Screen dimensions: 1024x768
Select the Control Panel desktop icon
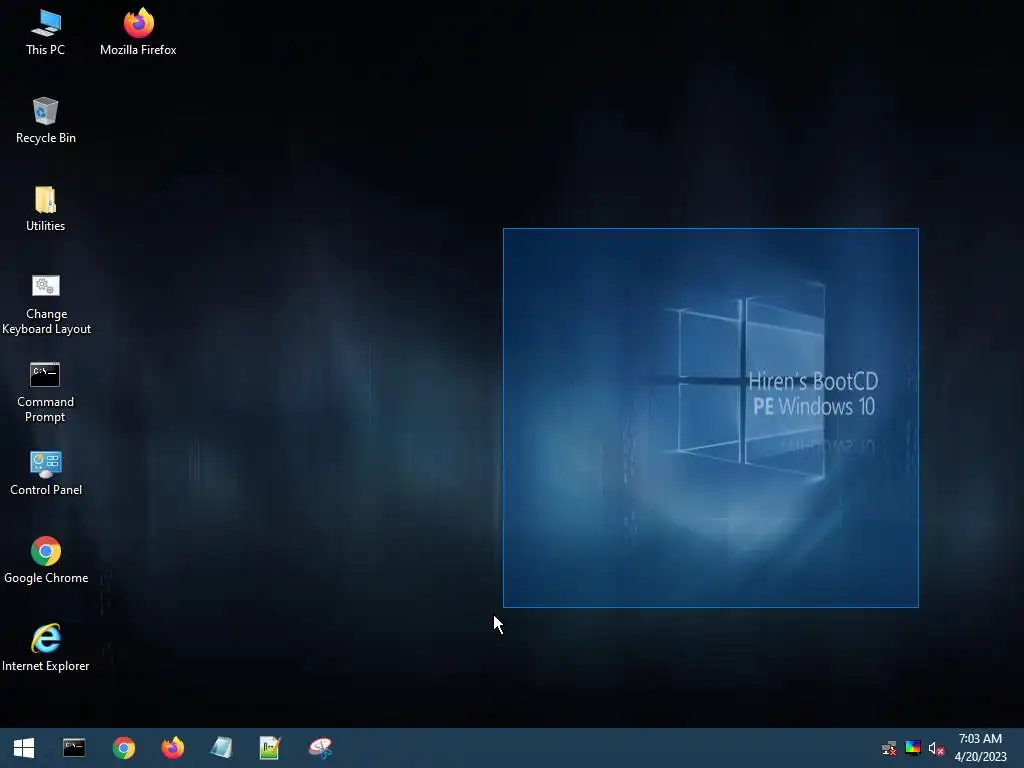point(46,473)
